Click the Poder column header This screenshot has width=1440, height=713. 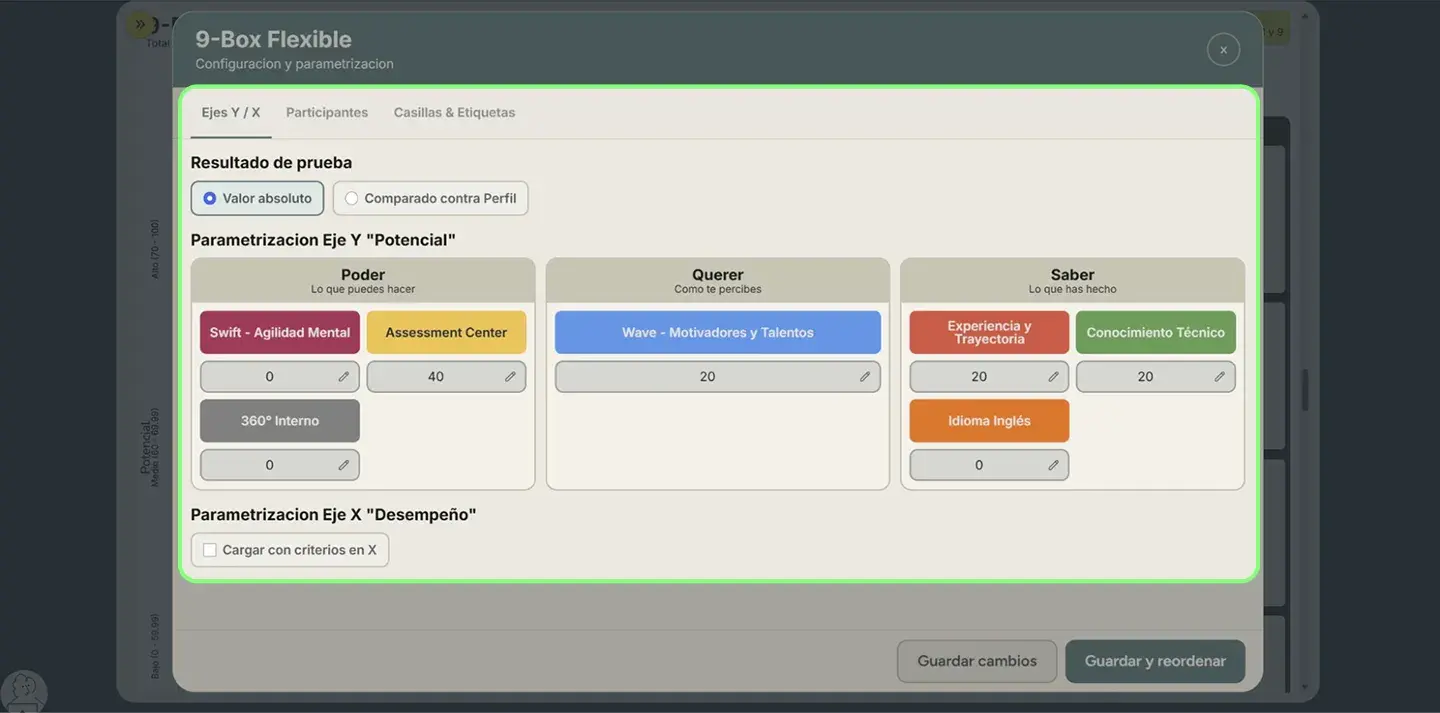[x=363, y=280]
